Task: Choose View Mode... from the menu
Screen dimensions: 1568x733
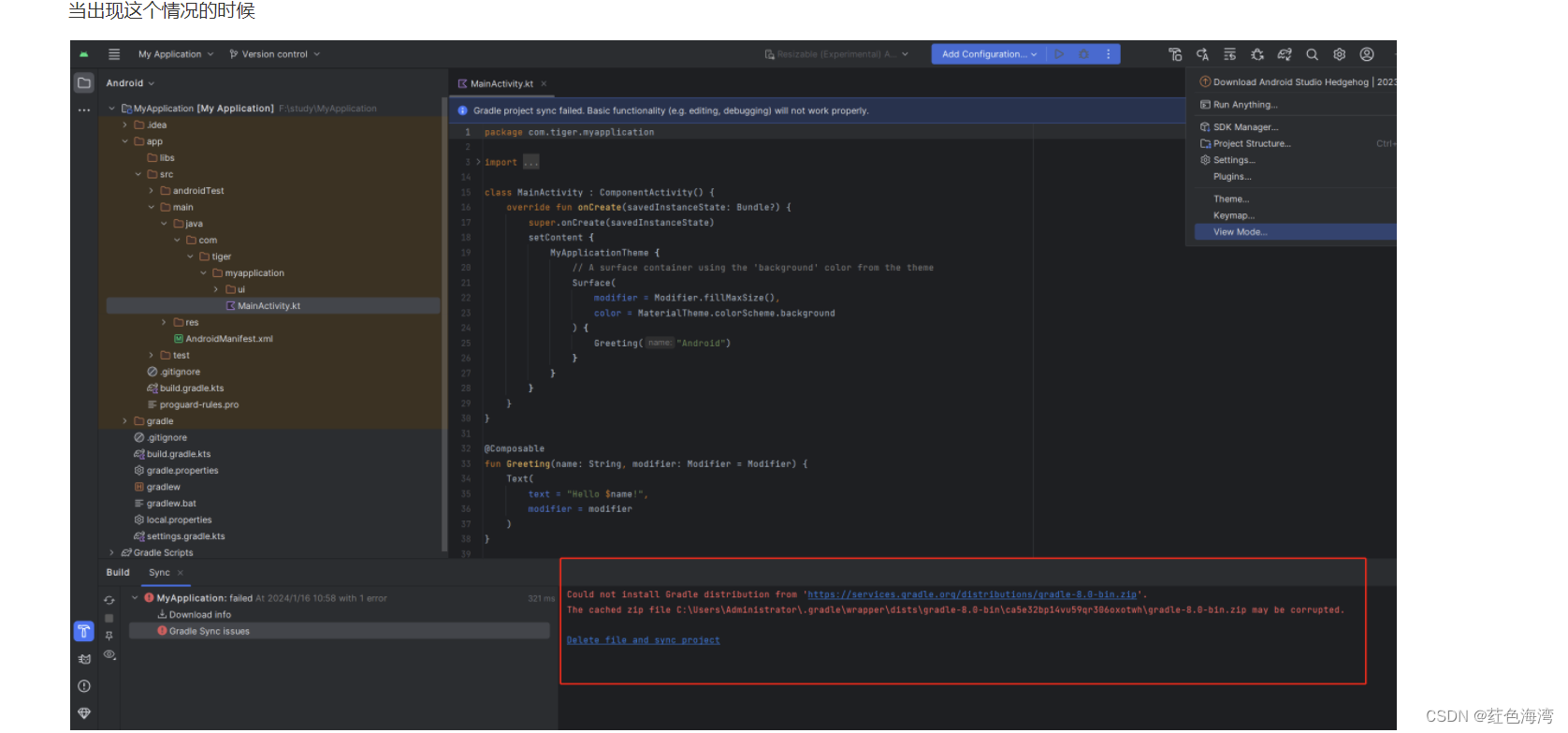Action: coord(1295,232)
